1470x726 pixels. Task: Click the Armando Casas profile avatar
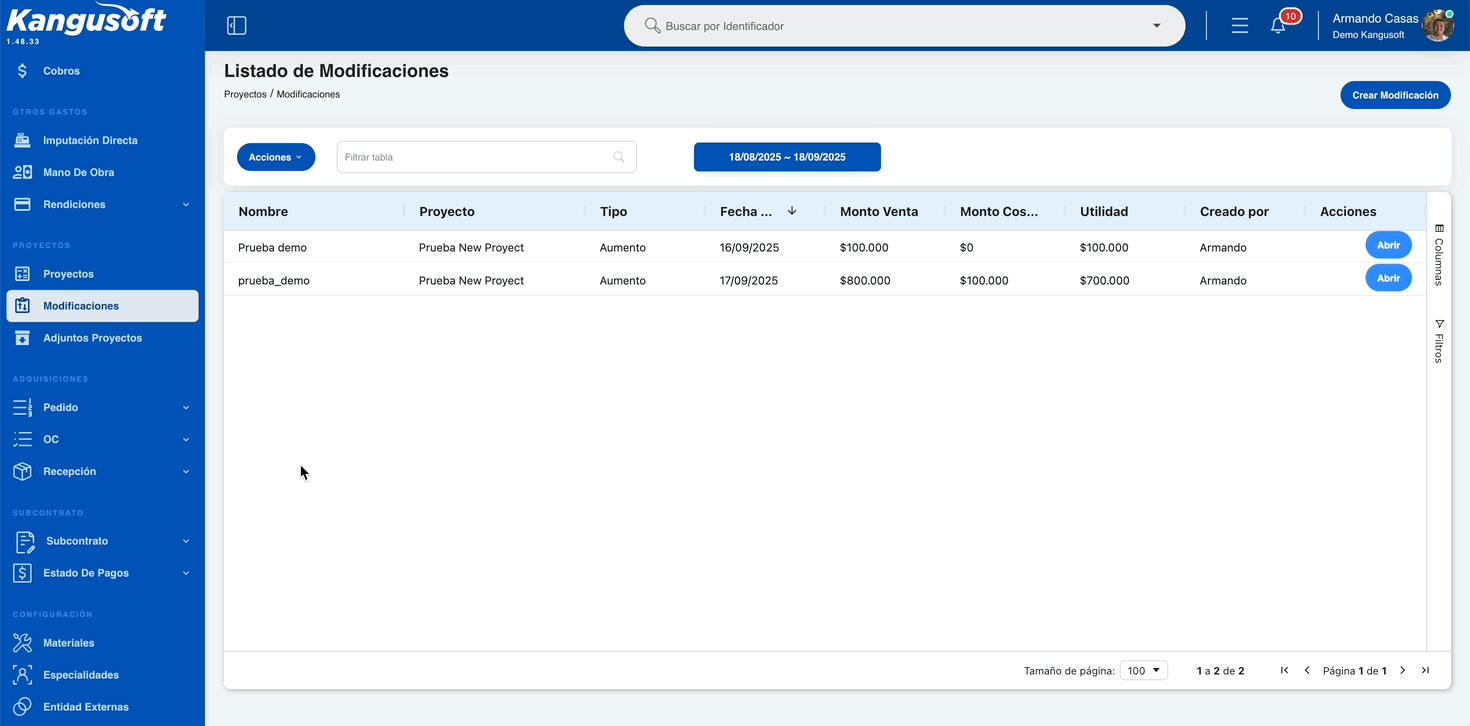coord(1438,26)
